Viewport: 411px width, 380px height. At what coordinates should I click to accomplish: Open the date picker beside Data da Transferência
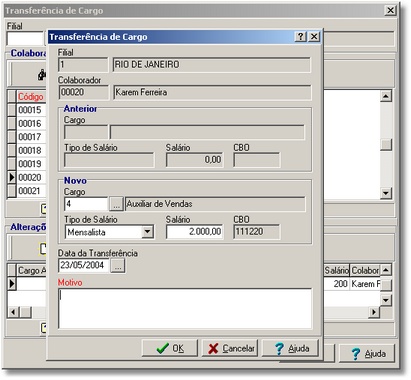pos(118,266)
